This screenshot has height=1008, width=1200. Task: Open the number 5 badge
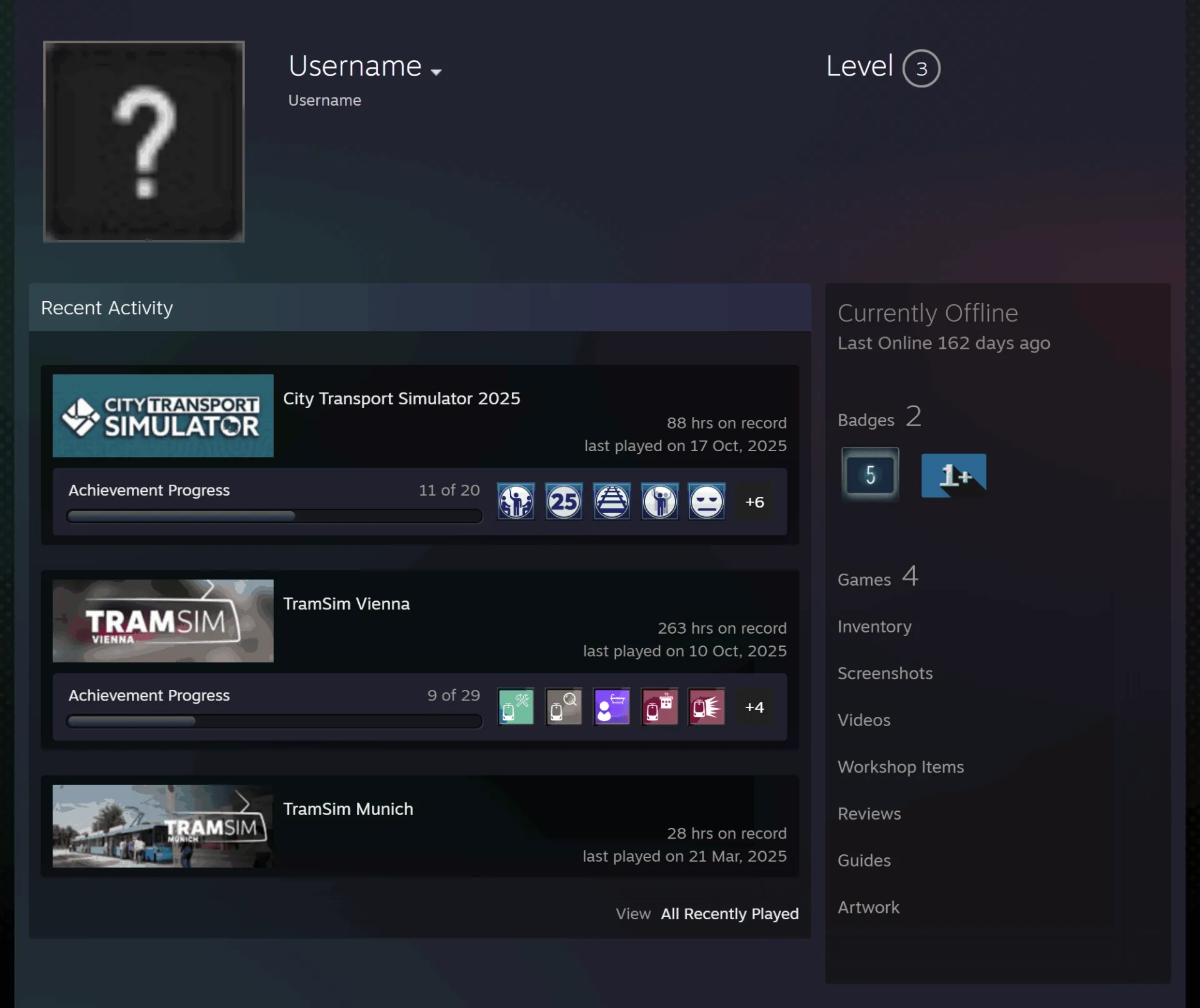tap(870, 475)
